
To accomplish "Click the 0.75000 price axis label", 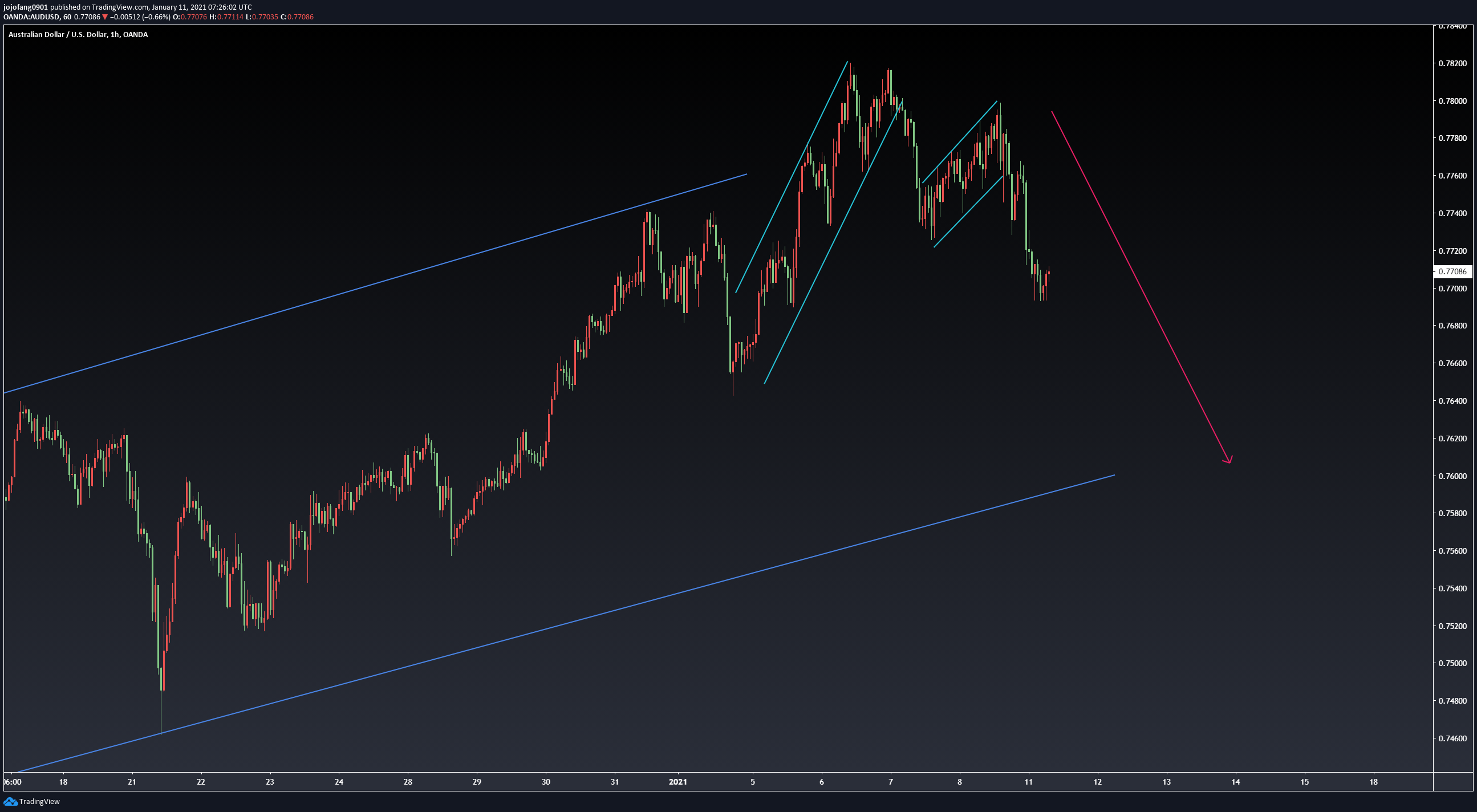I will [x=1452, y=664].
